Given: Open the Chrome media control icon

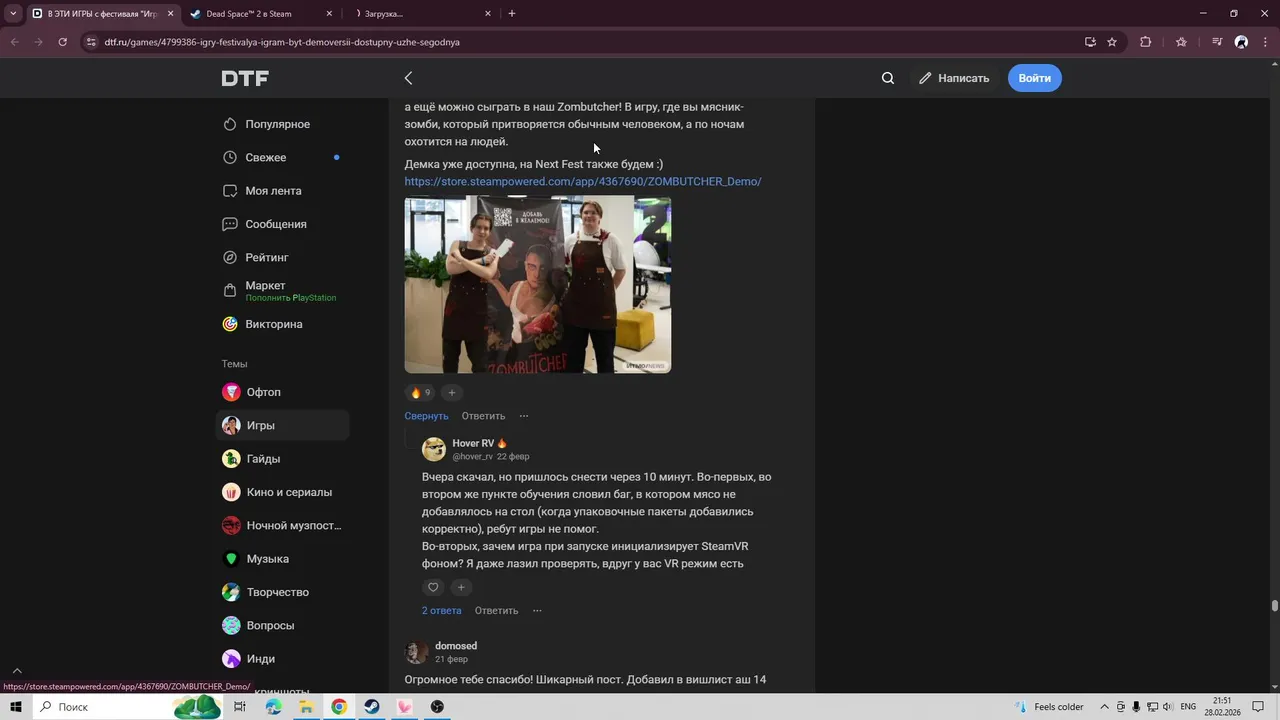Looking at the screenshot, I should [1217, 42].
